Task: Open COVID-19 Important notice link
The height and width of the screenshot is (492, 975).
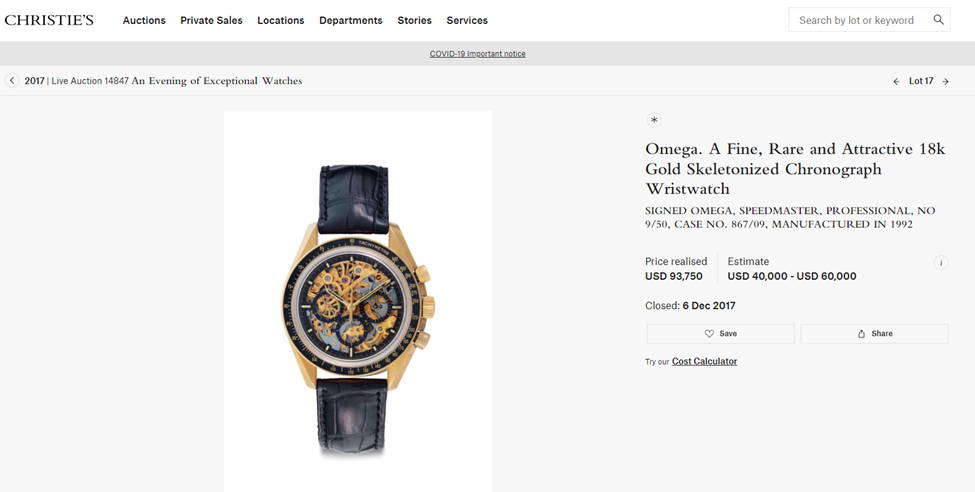Action: click(x=477, y=54)
